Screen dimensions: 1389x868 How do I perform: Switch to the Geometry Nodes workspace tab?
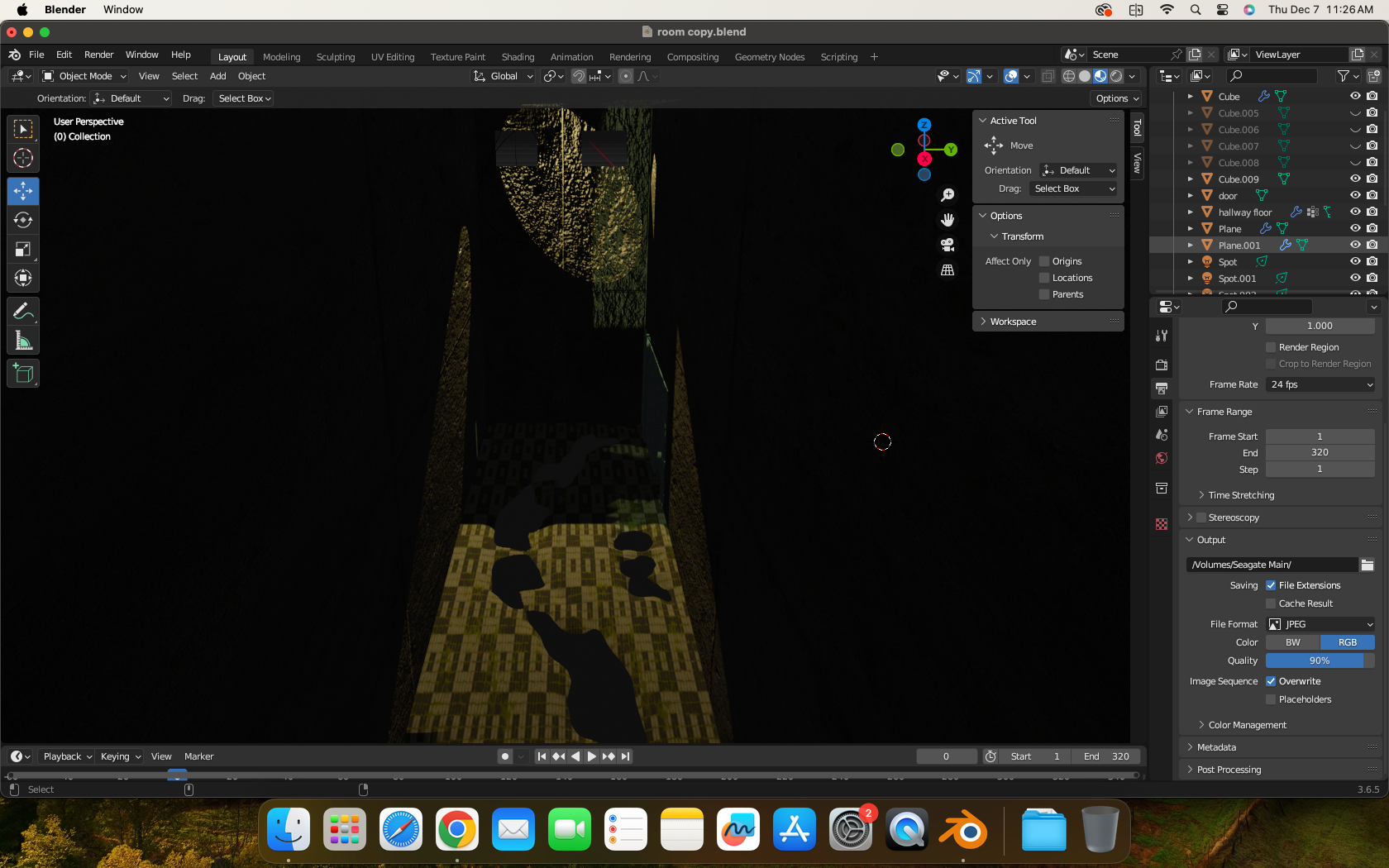(769, 57)
